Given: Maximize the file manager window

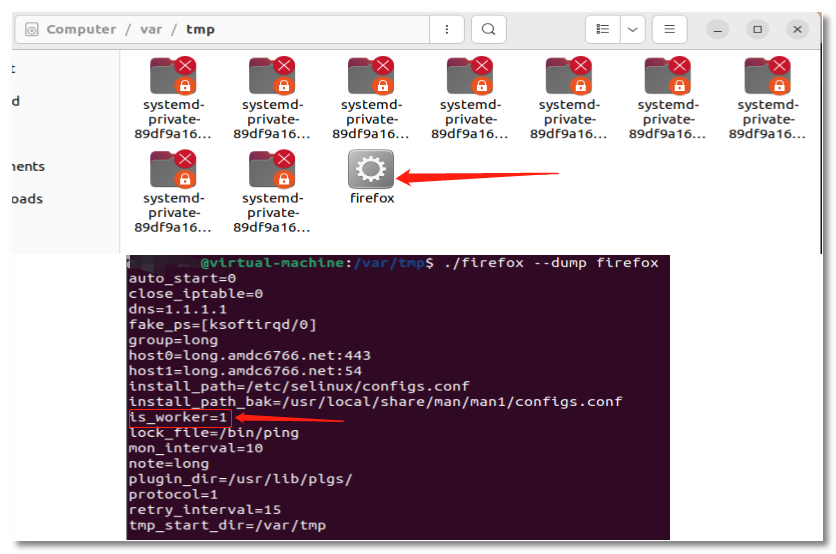Looking at the screenshot, I should 757,30.
